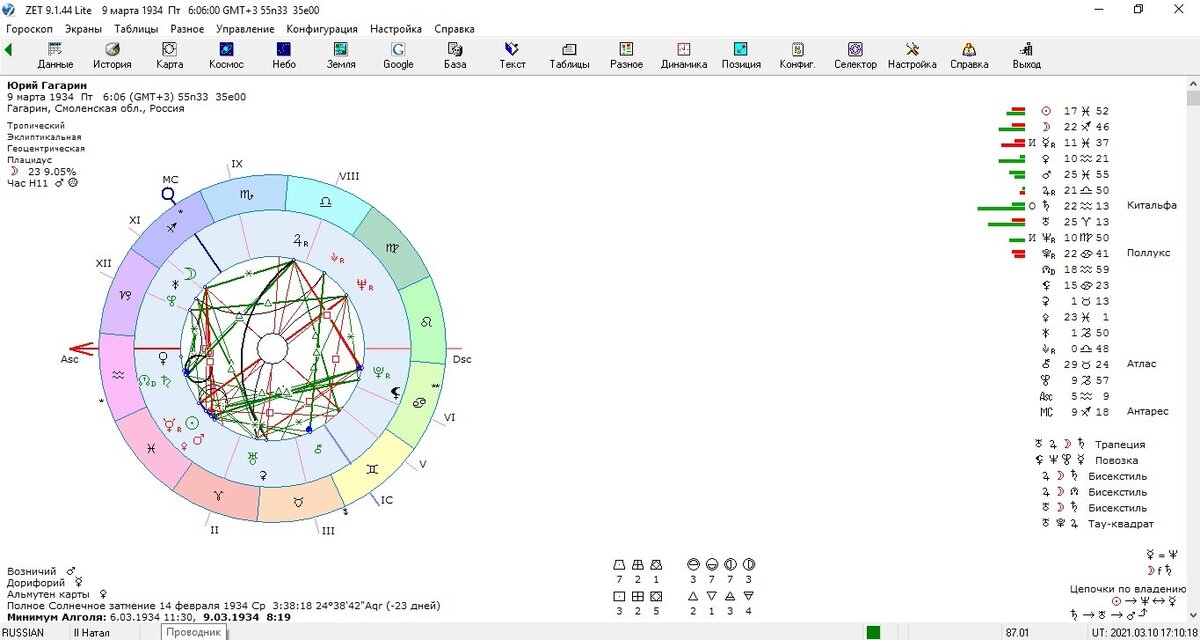The image size is (1200, 640).
Task: Open the Данные toolbar button
Action: tap(55, 55)
